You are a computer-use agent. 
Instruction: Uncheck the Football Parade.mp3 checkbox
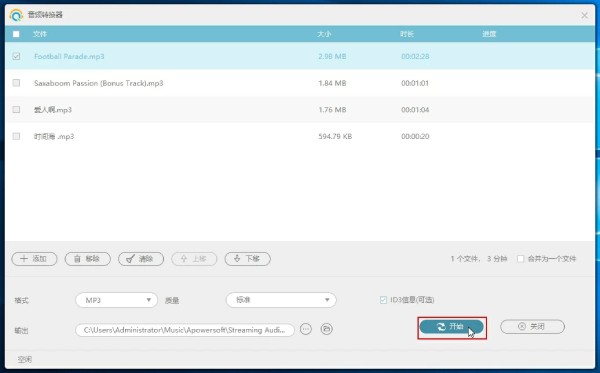(16, 56)
